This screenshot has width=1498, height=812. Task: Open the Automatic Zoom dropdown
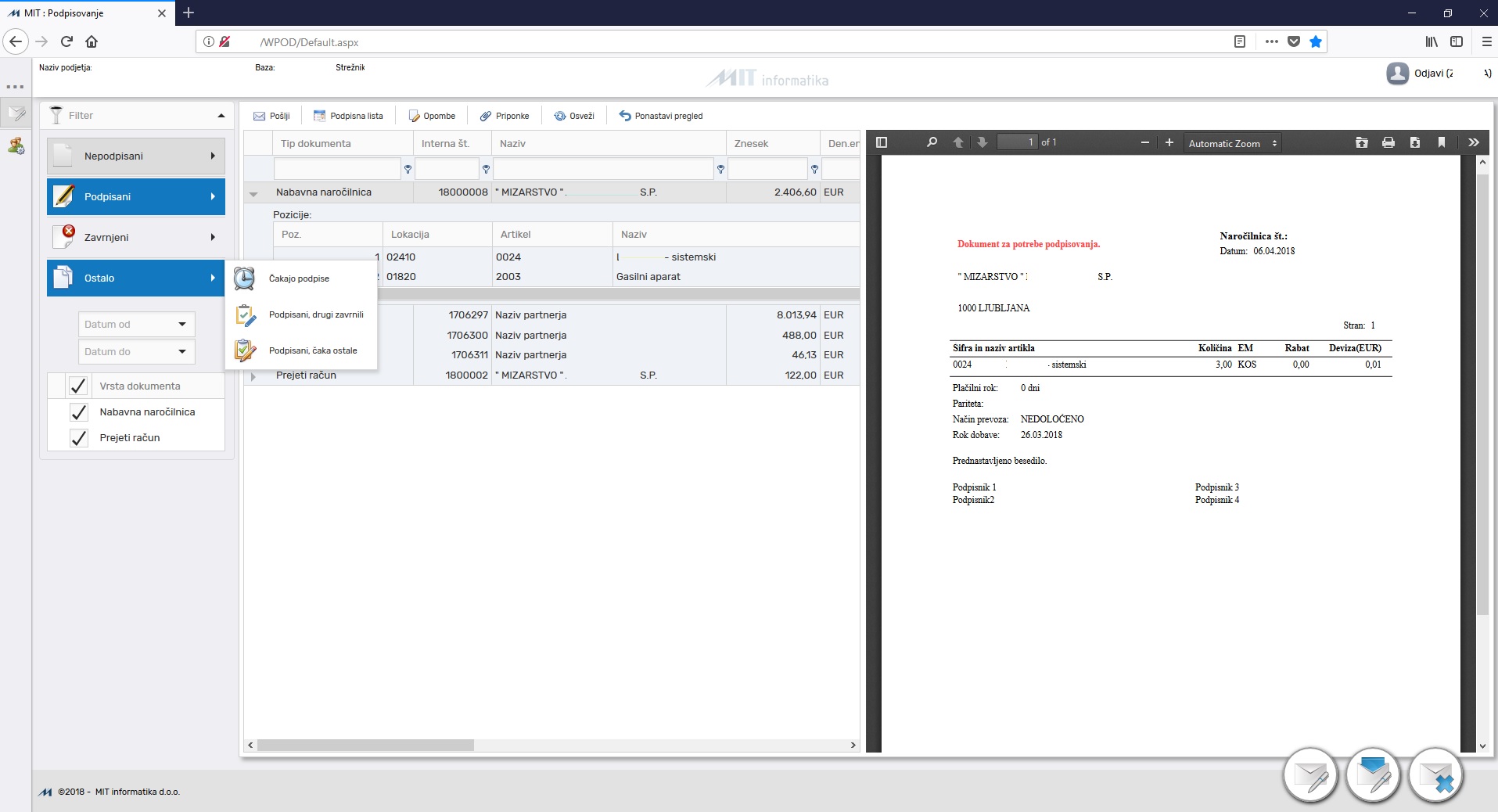tap(1232, 143)
